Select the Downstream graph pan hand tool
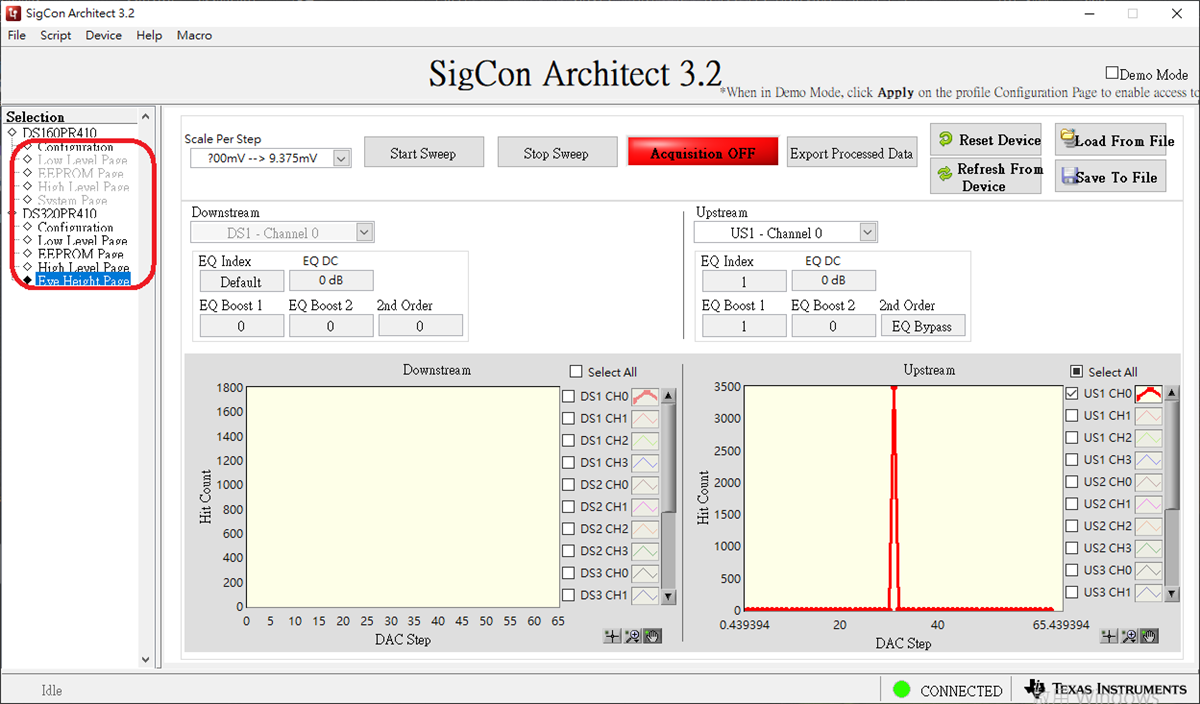 (652, 636)
